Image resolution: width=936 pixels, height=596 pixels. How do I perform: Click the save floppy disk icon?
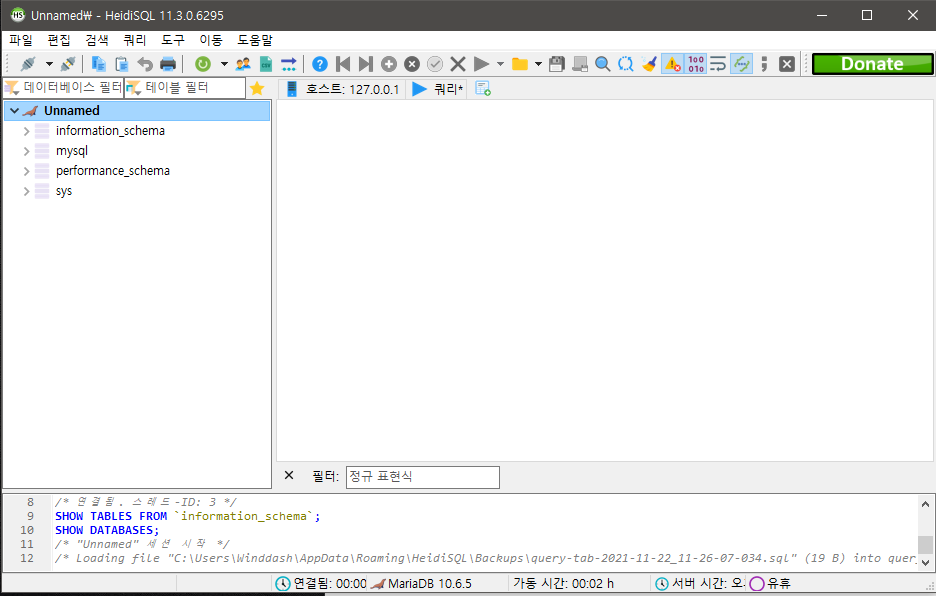pos(557,64)
